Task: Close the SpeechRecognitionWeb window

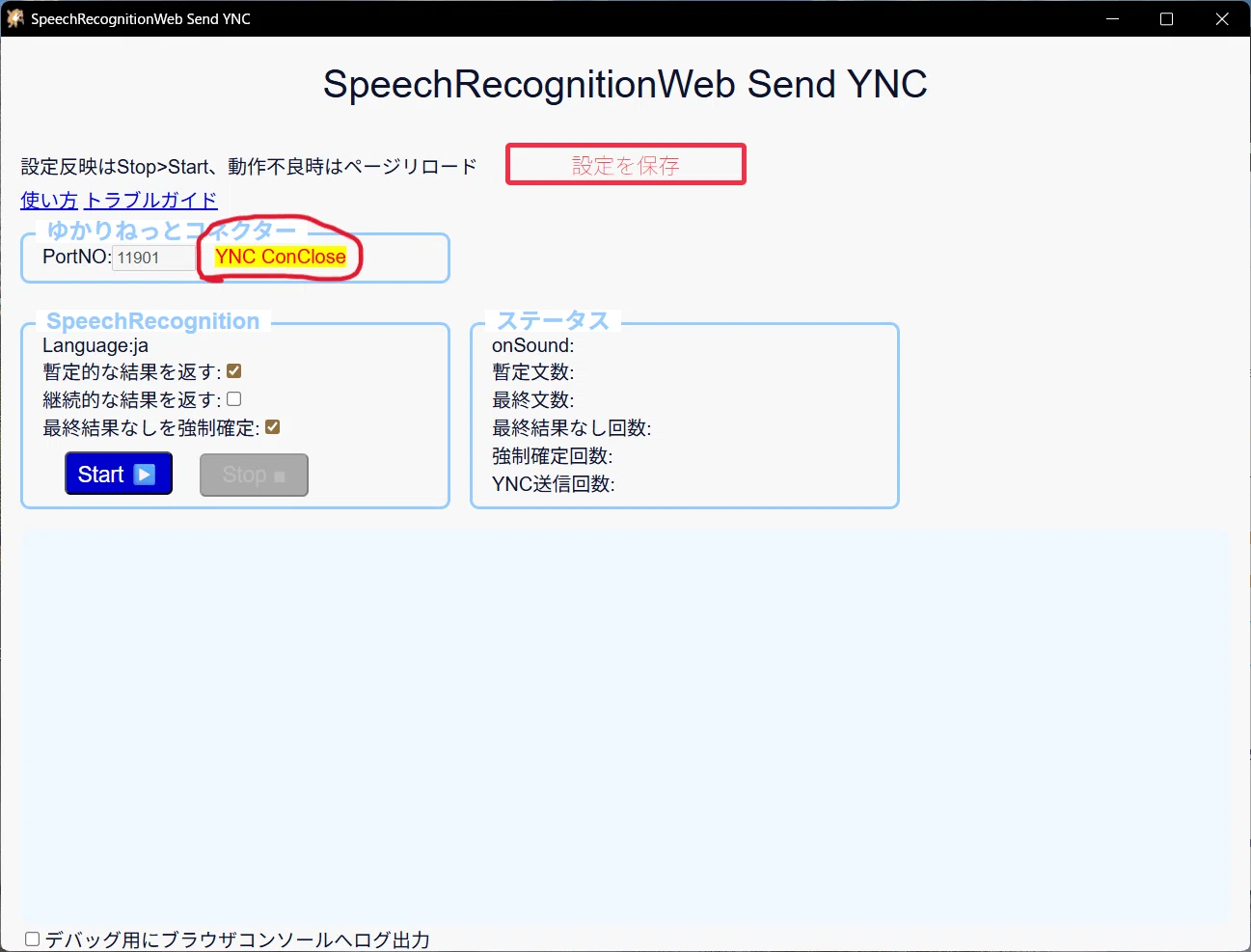Action: [1222, 18]
